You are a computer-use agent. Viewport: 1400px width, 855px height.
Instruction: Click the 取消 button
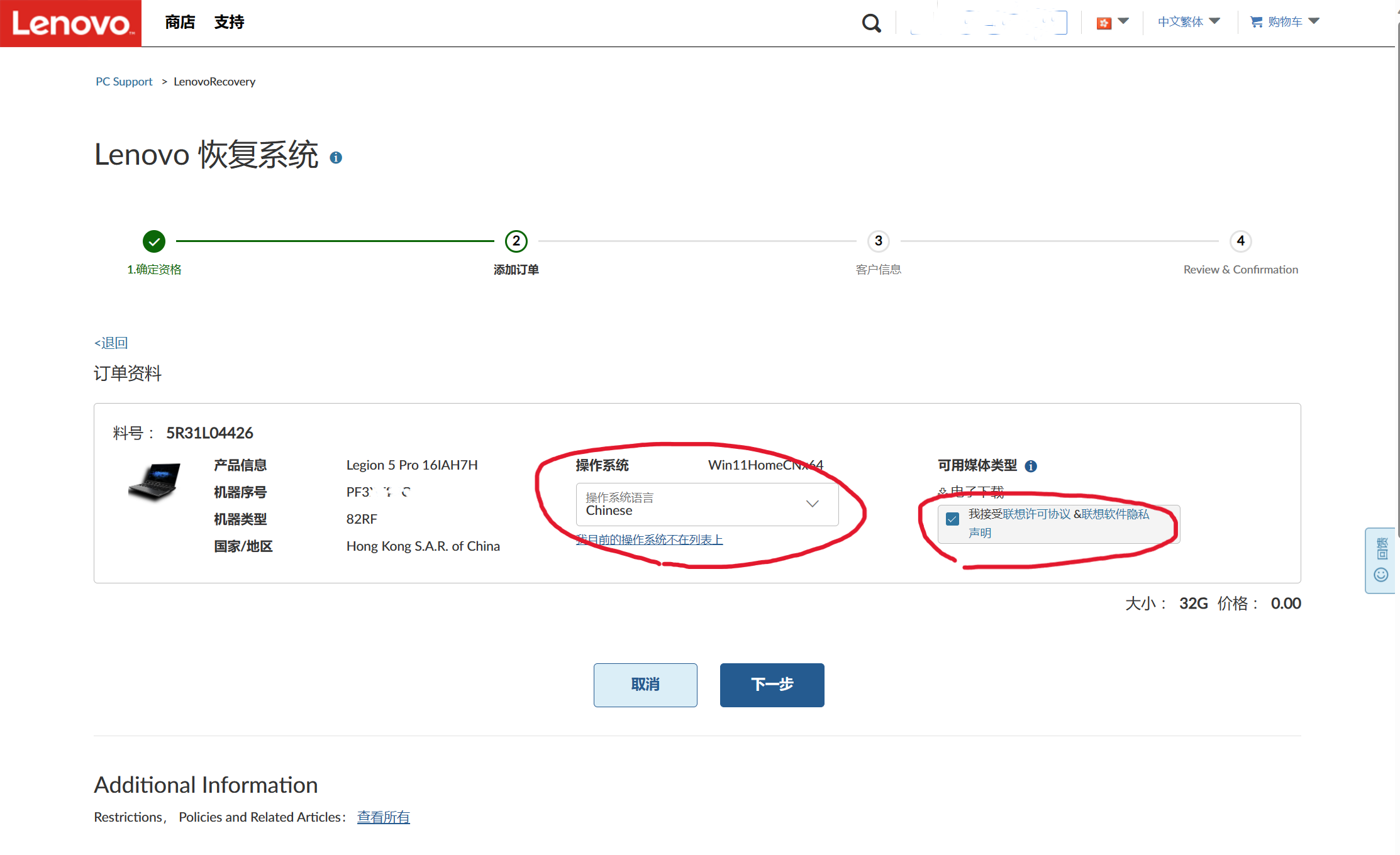click(x=645, y=685)
